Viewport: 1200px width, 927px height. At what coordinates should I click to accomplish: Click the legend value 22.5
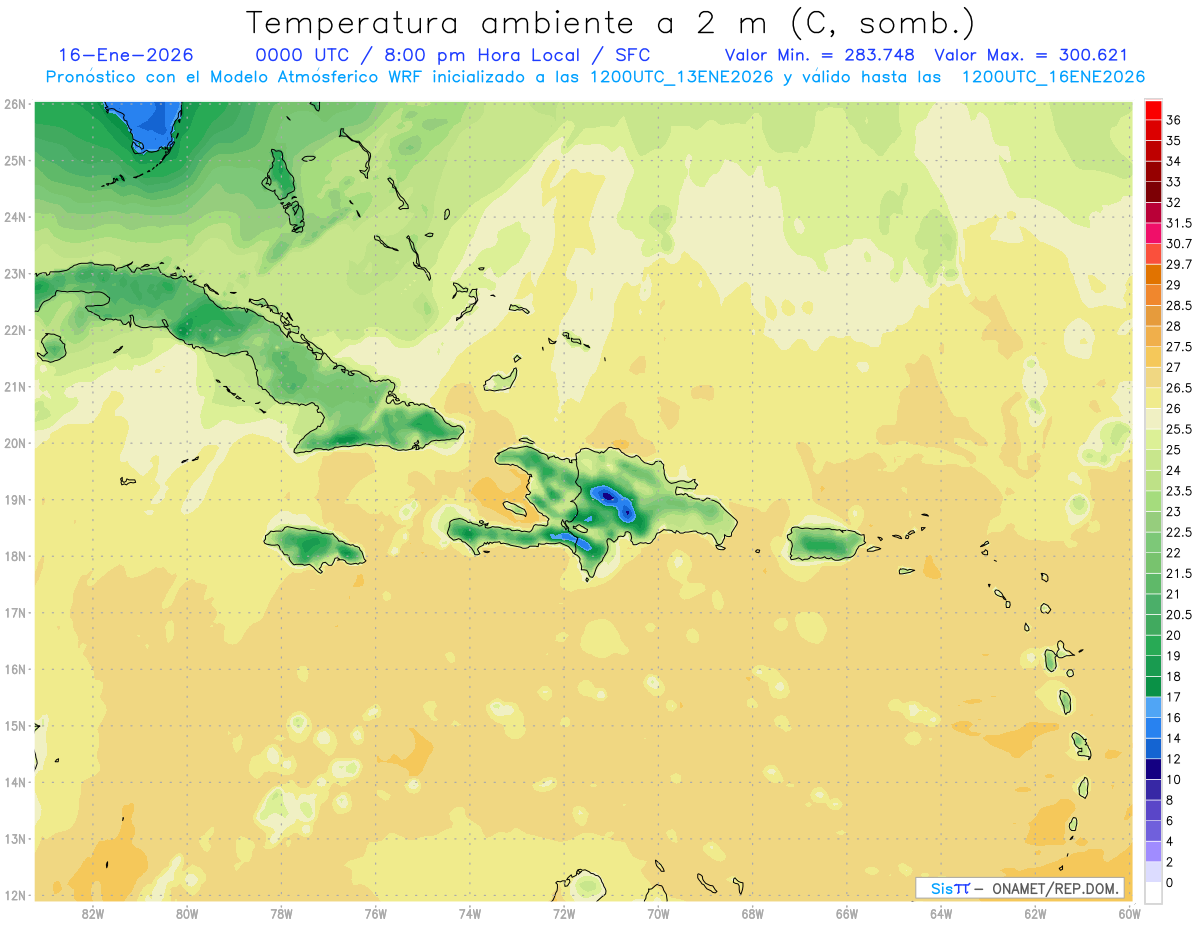(x=1179, y=532)
